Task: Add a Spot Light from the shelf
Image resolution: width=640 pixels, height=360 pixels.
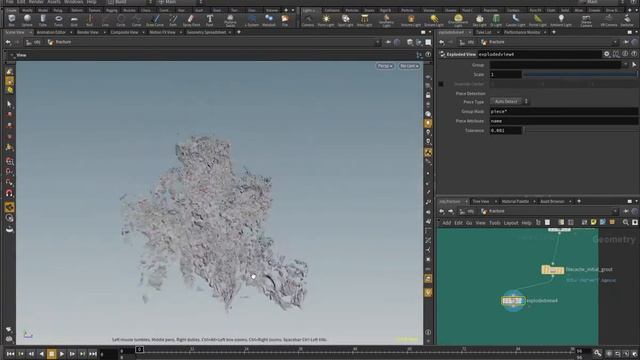Action: [345, 20]
